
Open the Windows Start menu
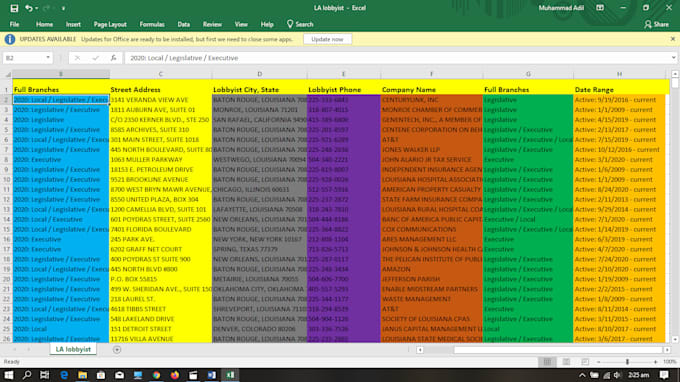pyautogui.click(x=8, y=375)
